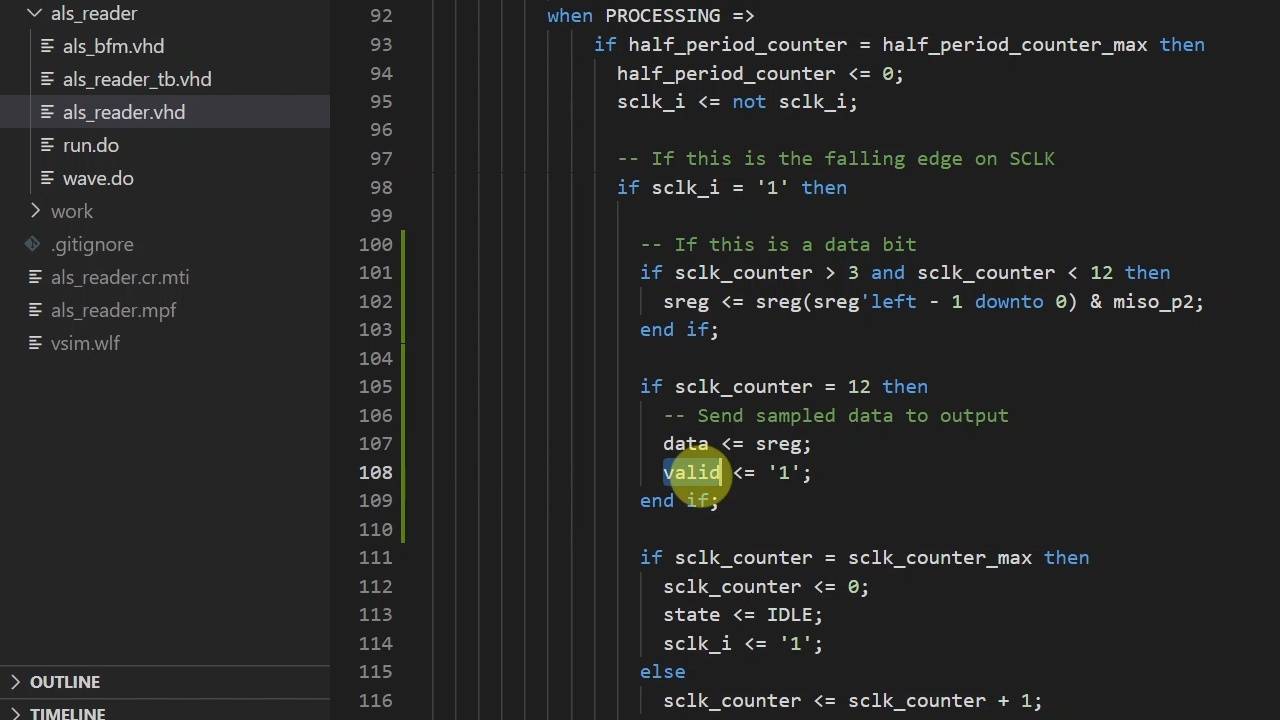Click the file icon for als_reader.cr.mti
This screenshot has width=1280, height=720.
click(x=33, y=277)
